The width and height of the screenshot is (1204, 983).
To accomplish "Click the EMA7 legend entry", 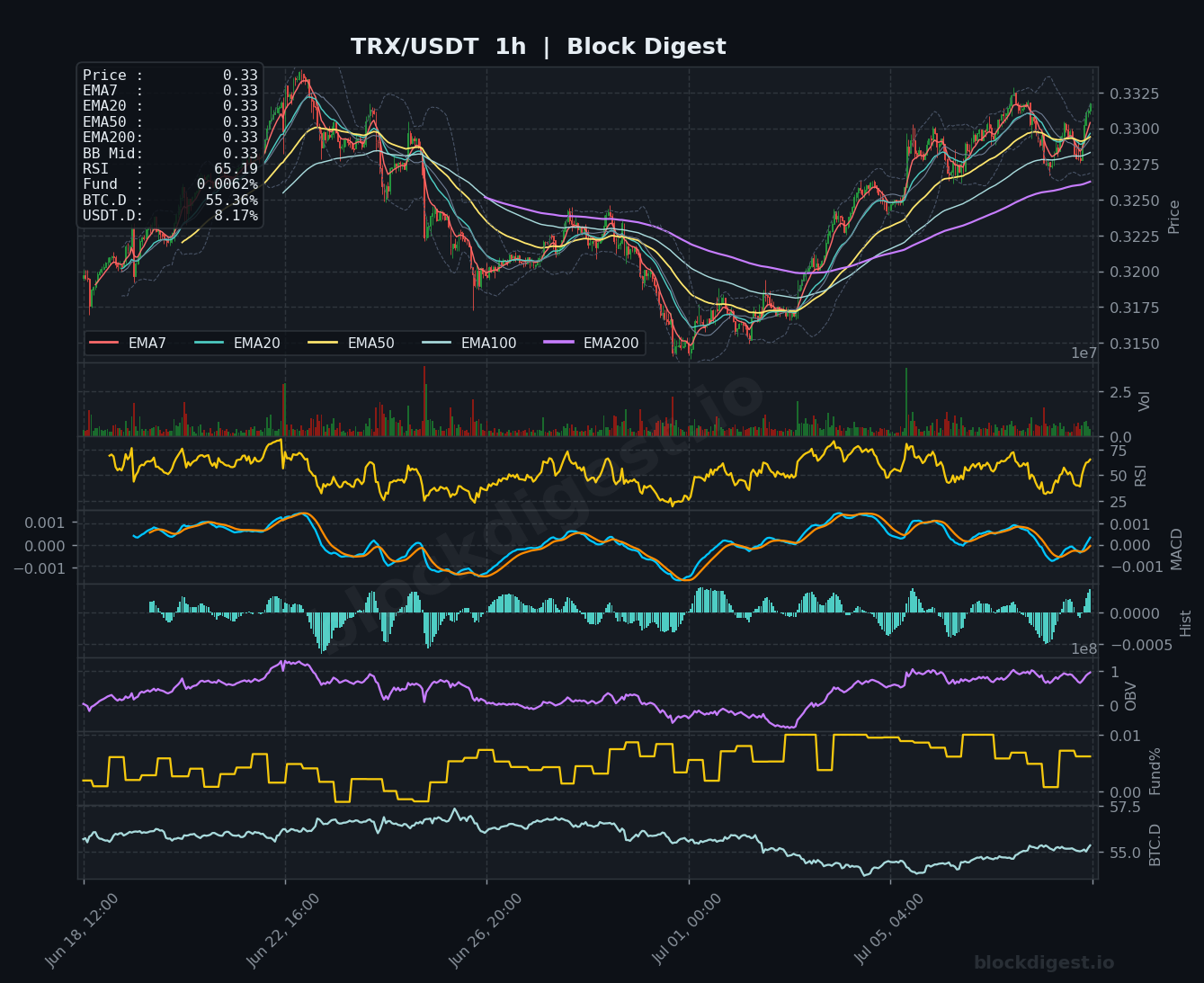I will [x=128, y=343].
